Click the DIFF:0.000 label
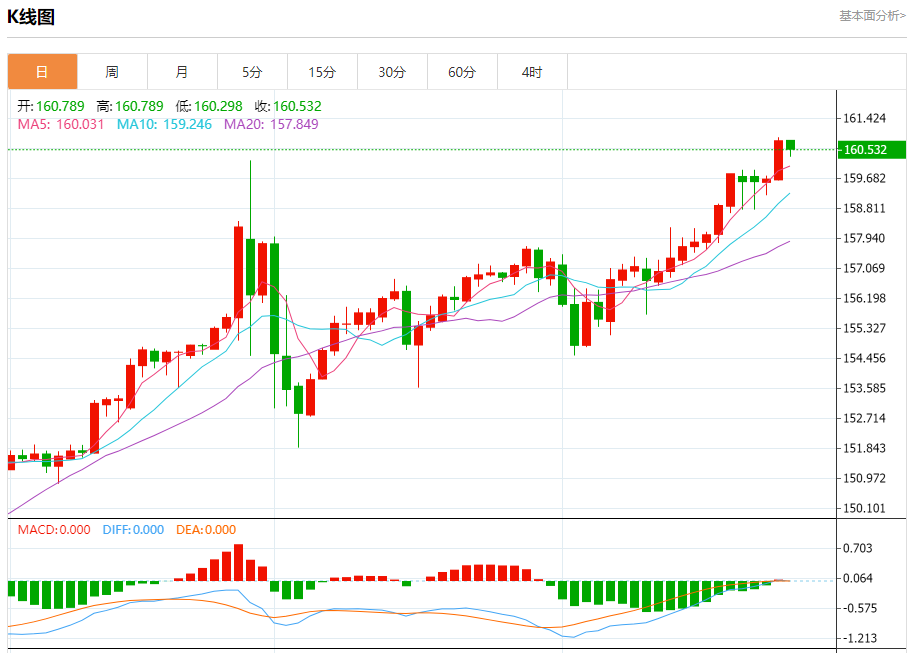Screen dimensions: 916x653 pos(133,530)
